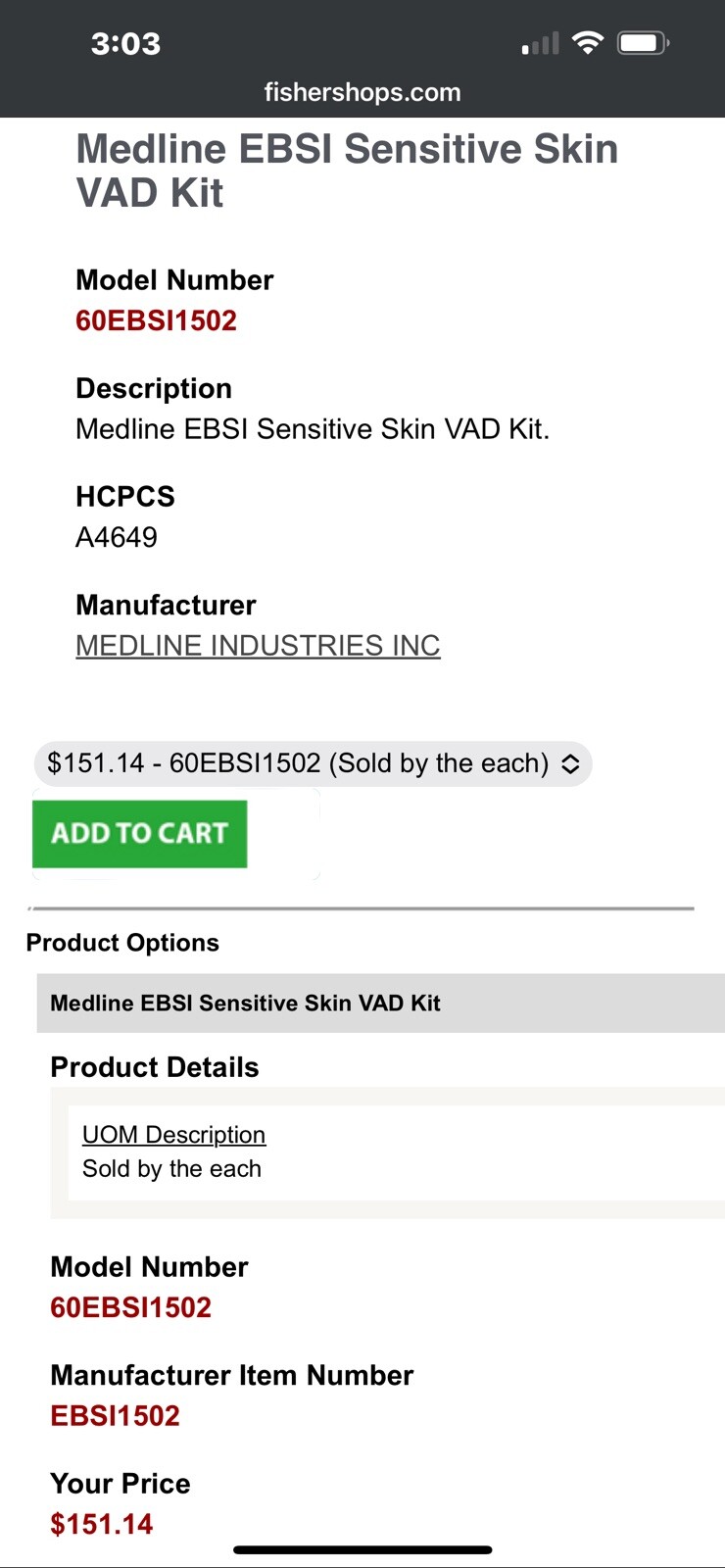Viewport: 725px width, 1568px height.
Task: Collapse the Product Options section
Action: (122, 942)
